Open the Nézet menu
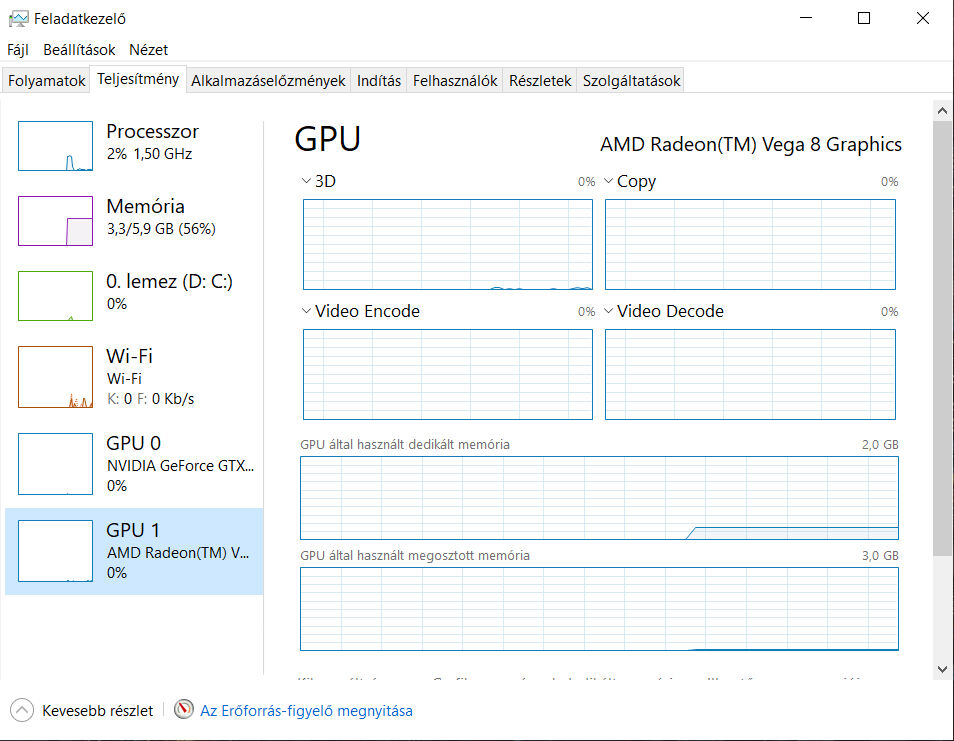This screenshot has height=741, width=954. point(148,49)
